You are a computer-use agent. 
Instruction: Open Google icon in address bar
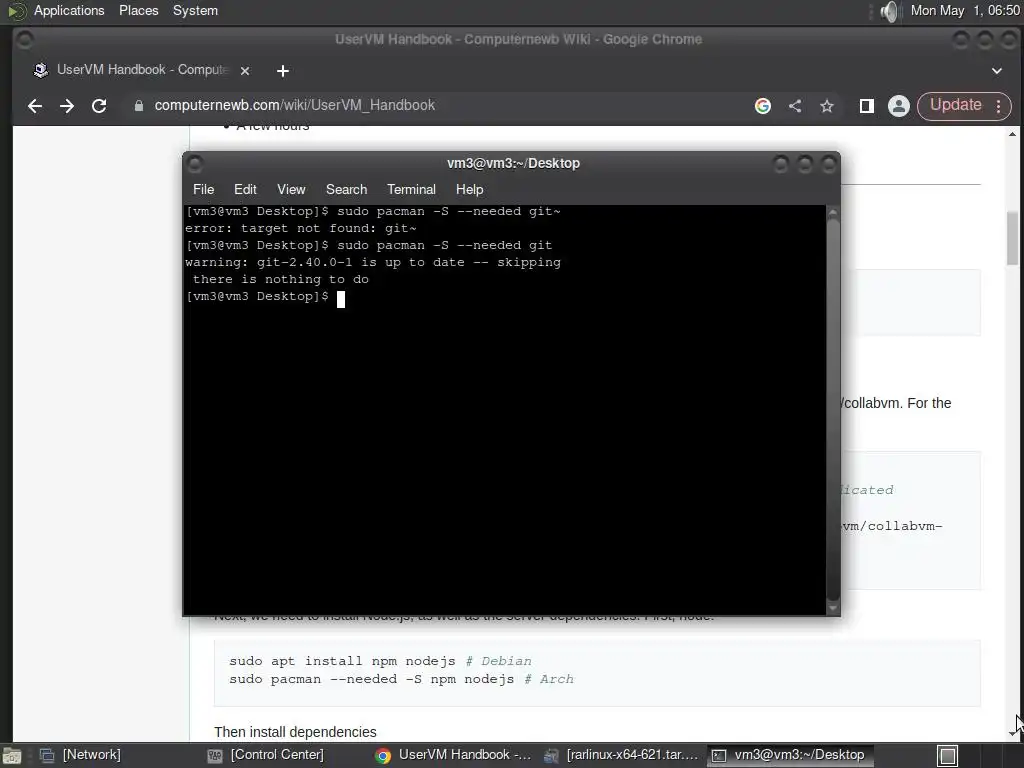point(763,106)
